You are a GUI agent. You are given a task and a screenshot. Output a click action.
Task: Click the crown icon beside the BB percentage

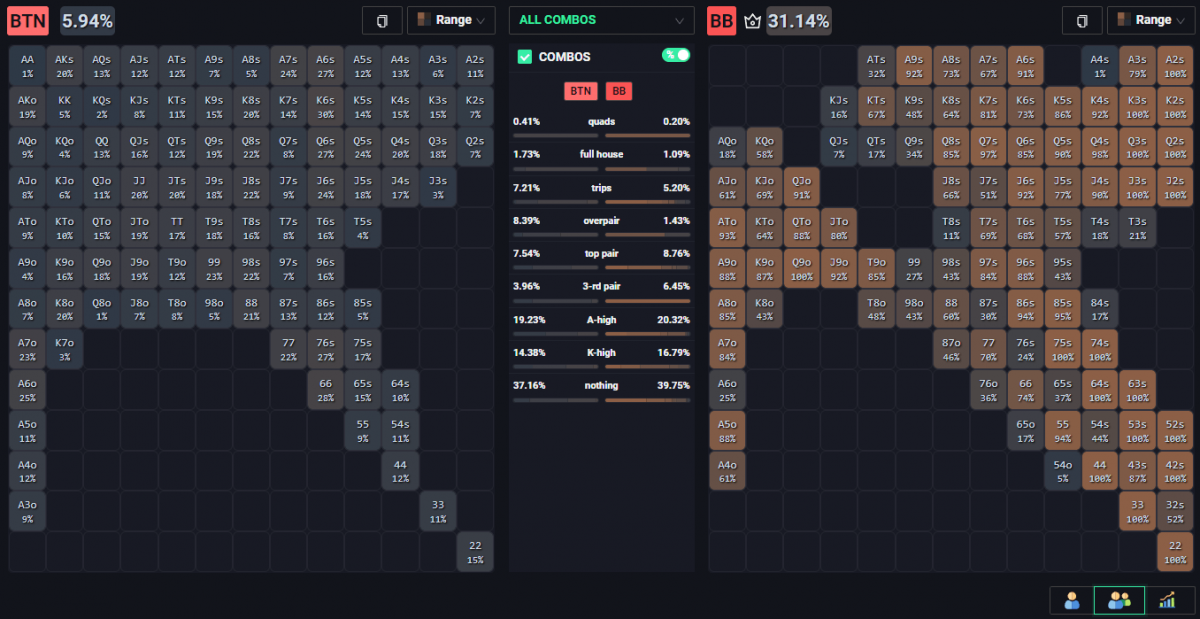(753, 20)
